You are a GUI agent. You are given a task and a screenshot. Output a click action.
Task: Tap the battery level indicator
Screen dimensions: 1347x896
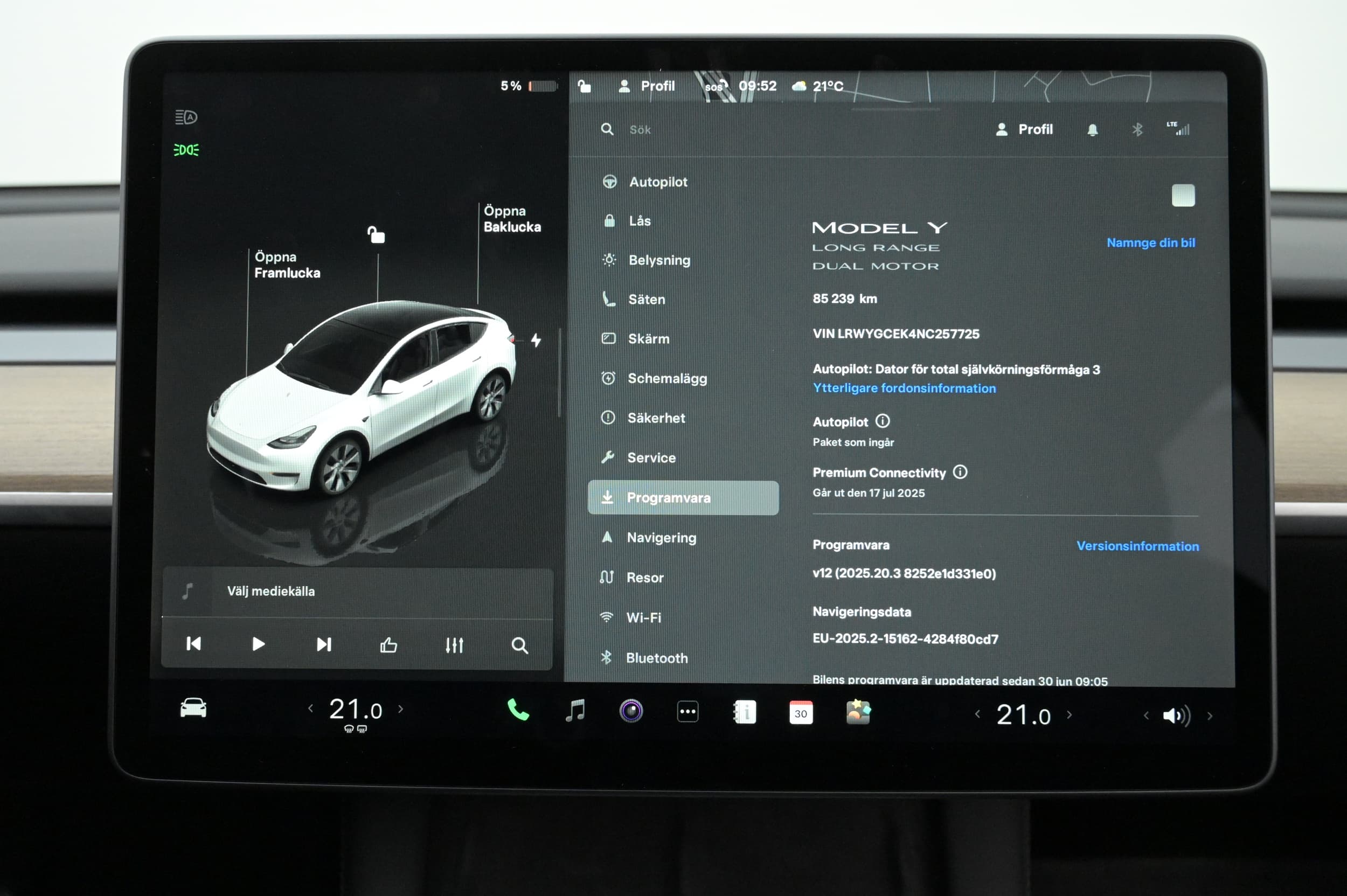click(529, 86)
